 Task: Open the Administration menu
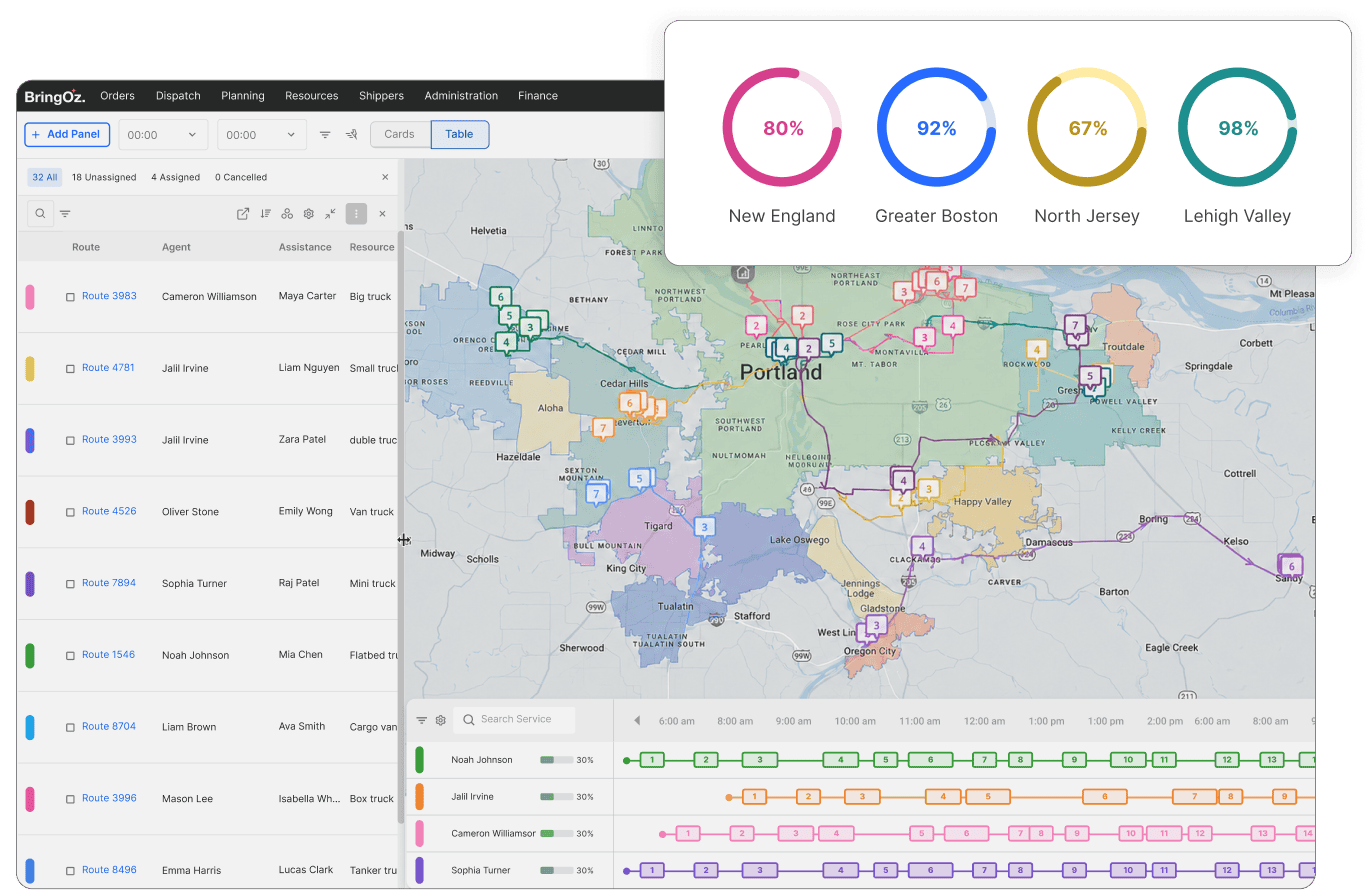461,96
